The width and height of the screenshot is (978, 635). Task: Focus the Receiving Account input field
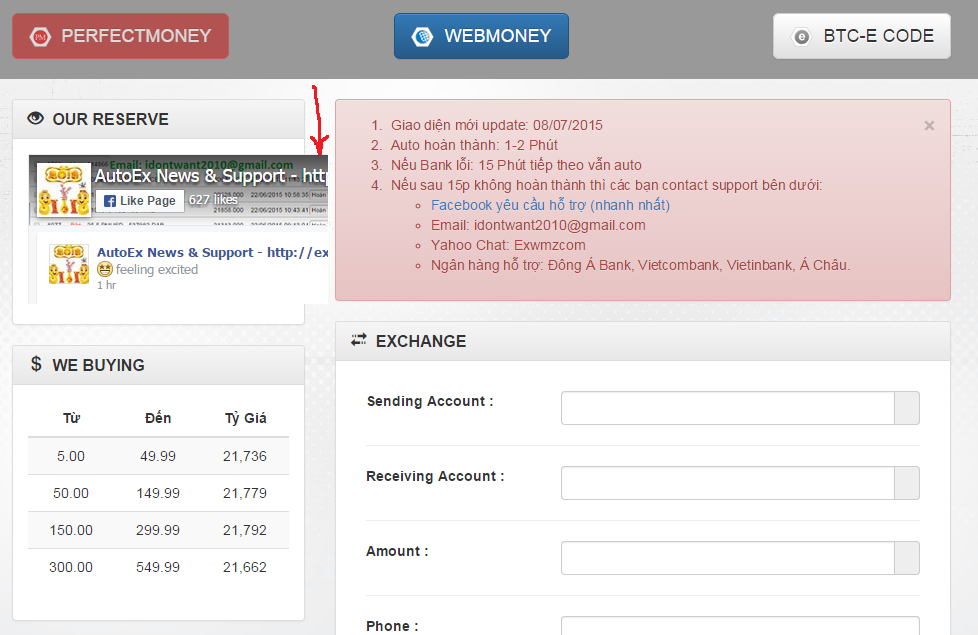tap(728, 483)
